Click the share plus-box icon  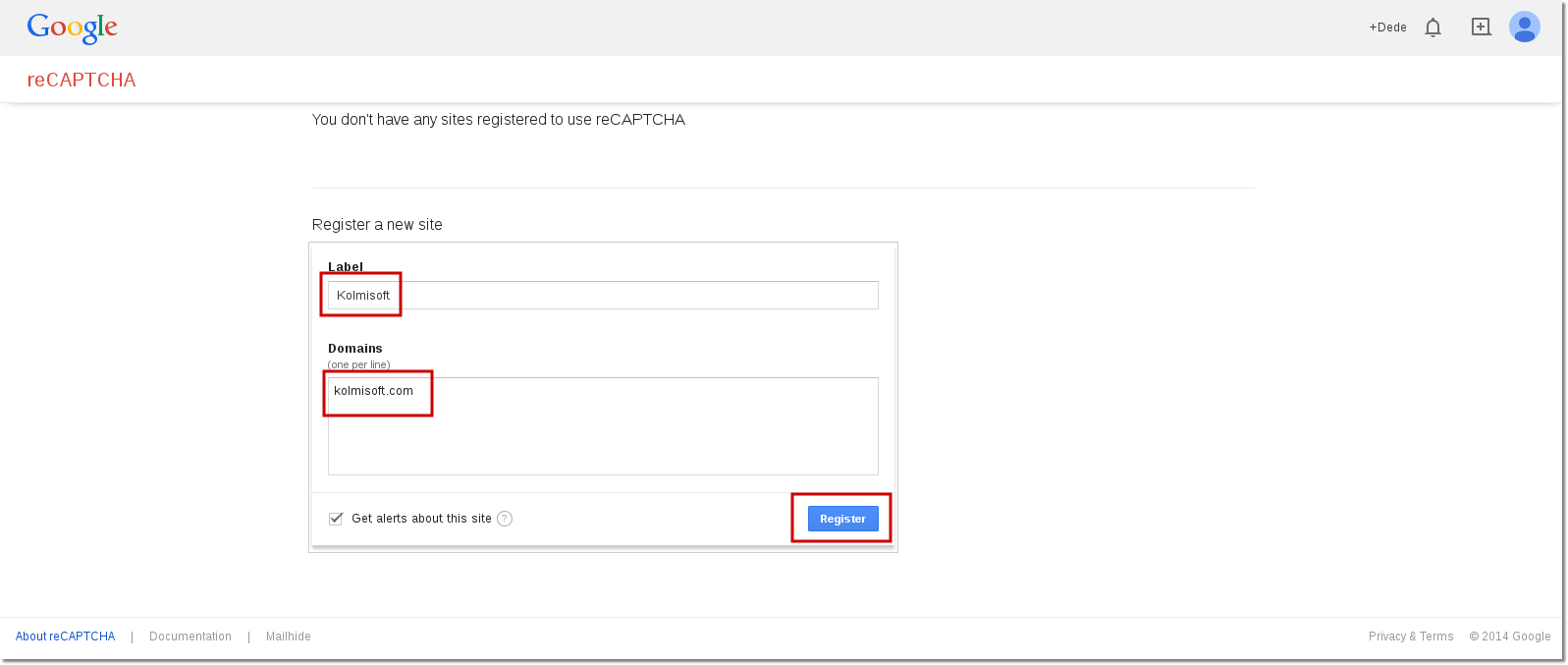point(1481,28)
